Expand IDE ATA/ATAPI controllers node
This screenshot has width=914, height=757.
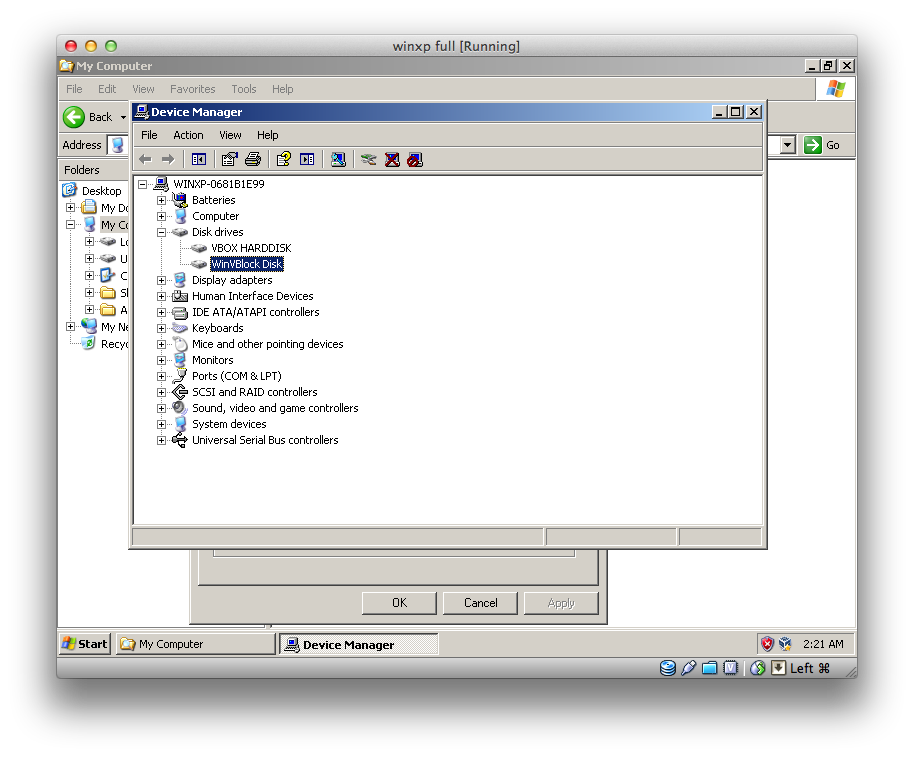[x=161, y=312]
